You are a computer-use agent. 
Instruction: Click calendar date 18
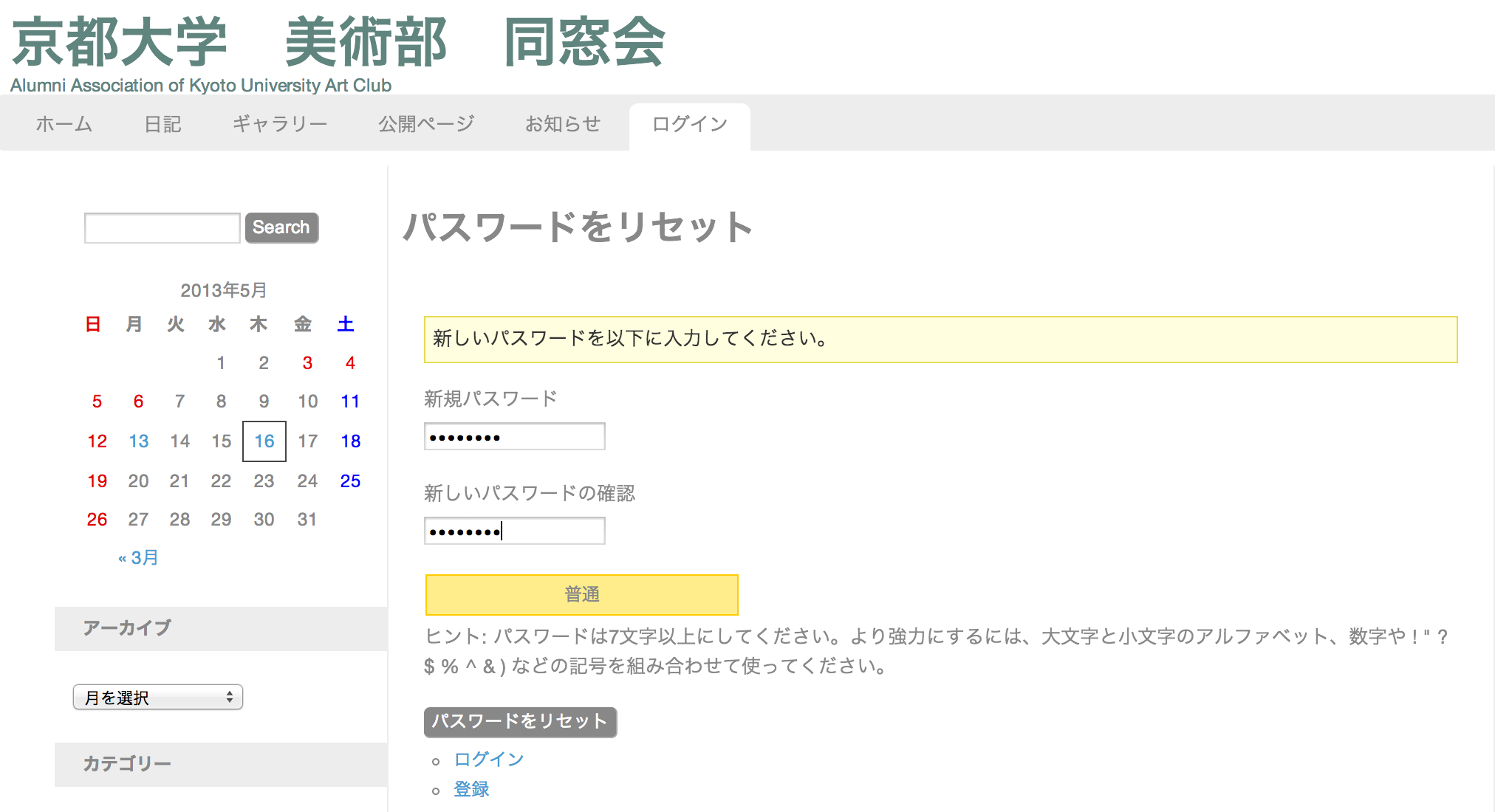pos(350,441)
